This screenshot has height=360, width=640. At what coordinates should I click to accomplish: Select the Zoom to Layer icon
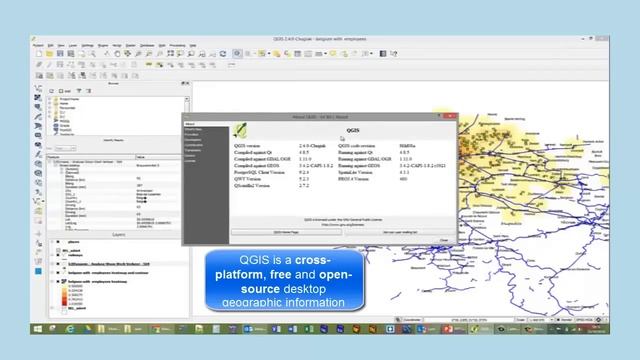pyautogui.click(x=191, y=54)
